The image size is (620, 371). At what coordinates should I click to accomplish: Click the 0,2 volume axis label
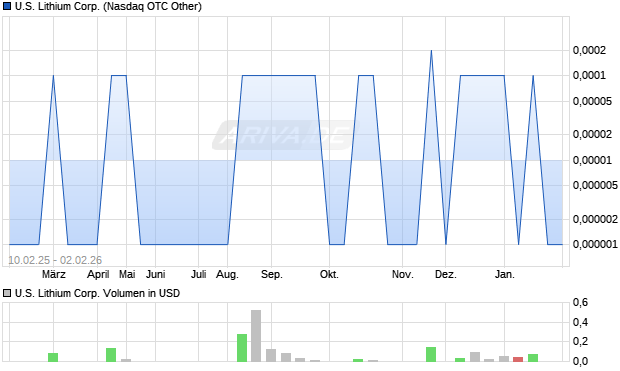point(580,341)
